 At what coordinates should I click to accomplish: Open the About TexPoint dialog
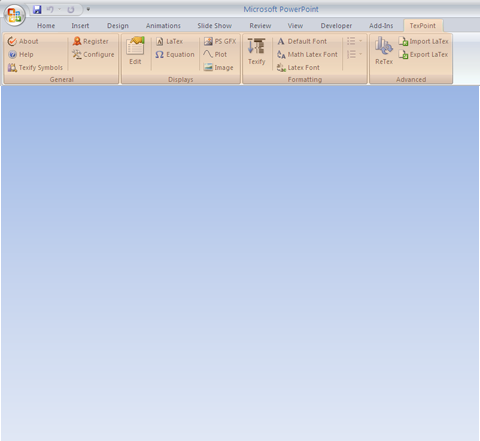click(23, 41)
